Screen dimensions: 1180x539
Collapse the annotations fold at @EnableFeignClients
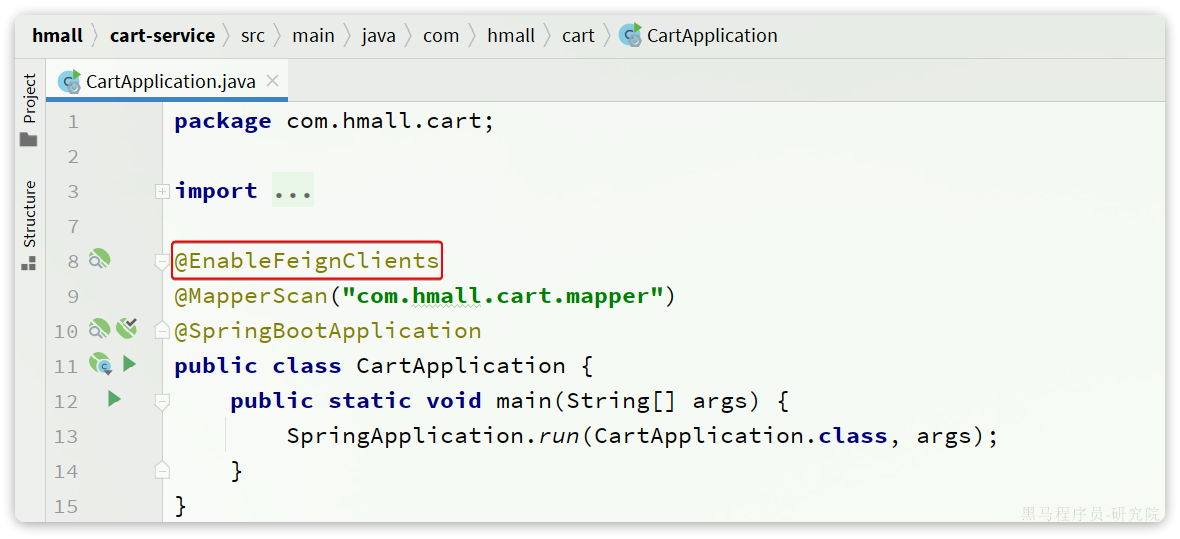point(162,261)
